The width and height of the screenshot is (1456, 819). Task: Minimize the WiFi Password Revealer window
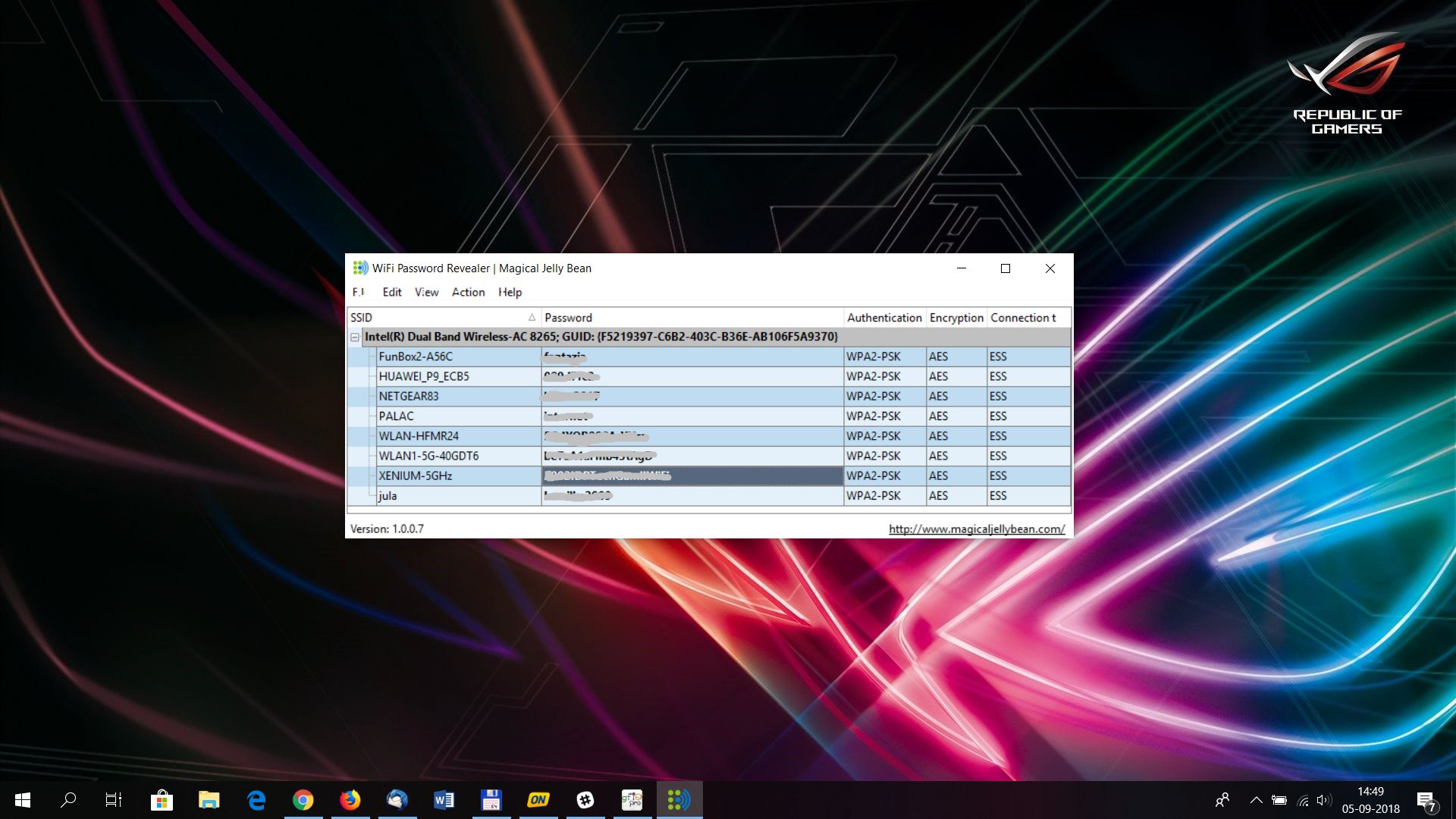[x=962, y=268]
